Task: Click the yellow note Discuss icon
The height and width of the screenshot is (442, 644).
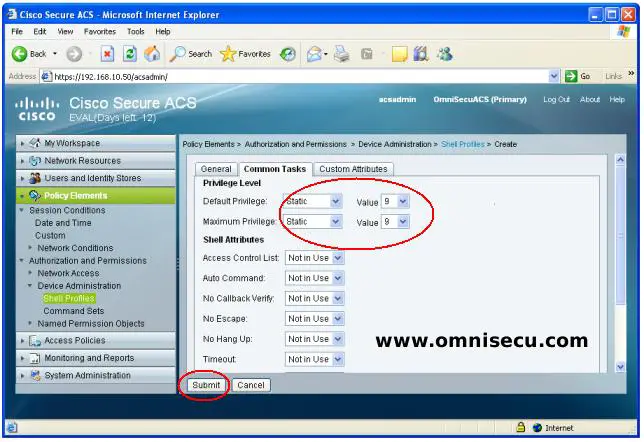Action: [399, 54]
